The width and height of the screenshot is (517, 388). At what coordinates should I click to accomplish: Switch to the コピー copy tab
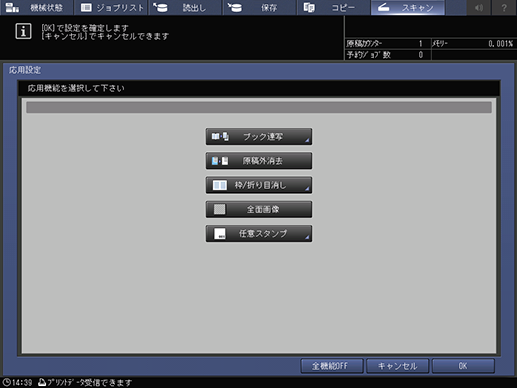pyautogui.click(x=334, y=7)
